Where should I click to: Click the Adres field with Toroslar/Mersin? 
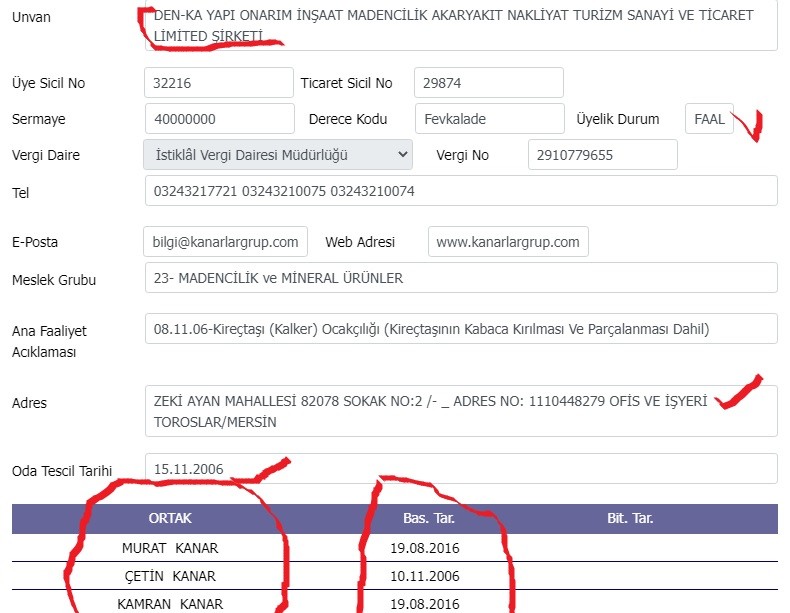(x=461, y=411)
